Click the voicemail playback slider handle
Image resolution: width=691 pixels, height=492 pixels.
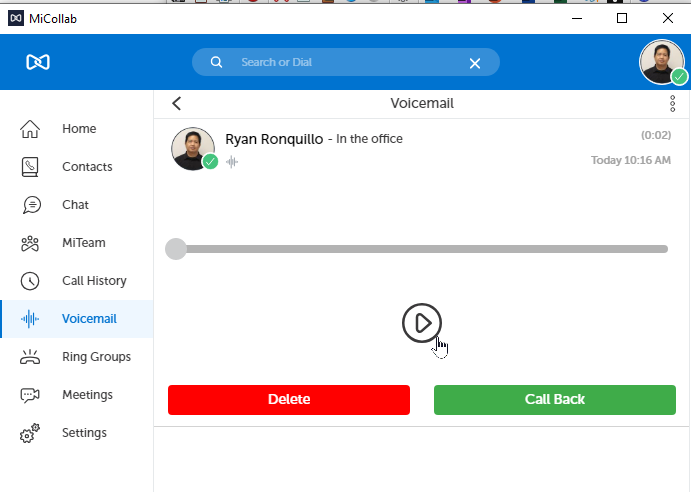tap(176, 249)
